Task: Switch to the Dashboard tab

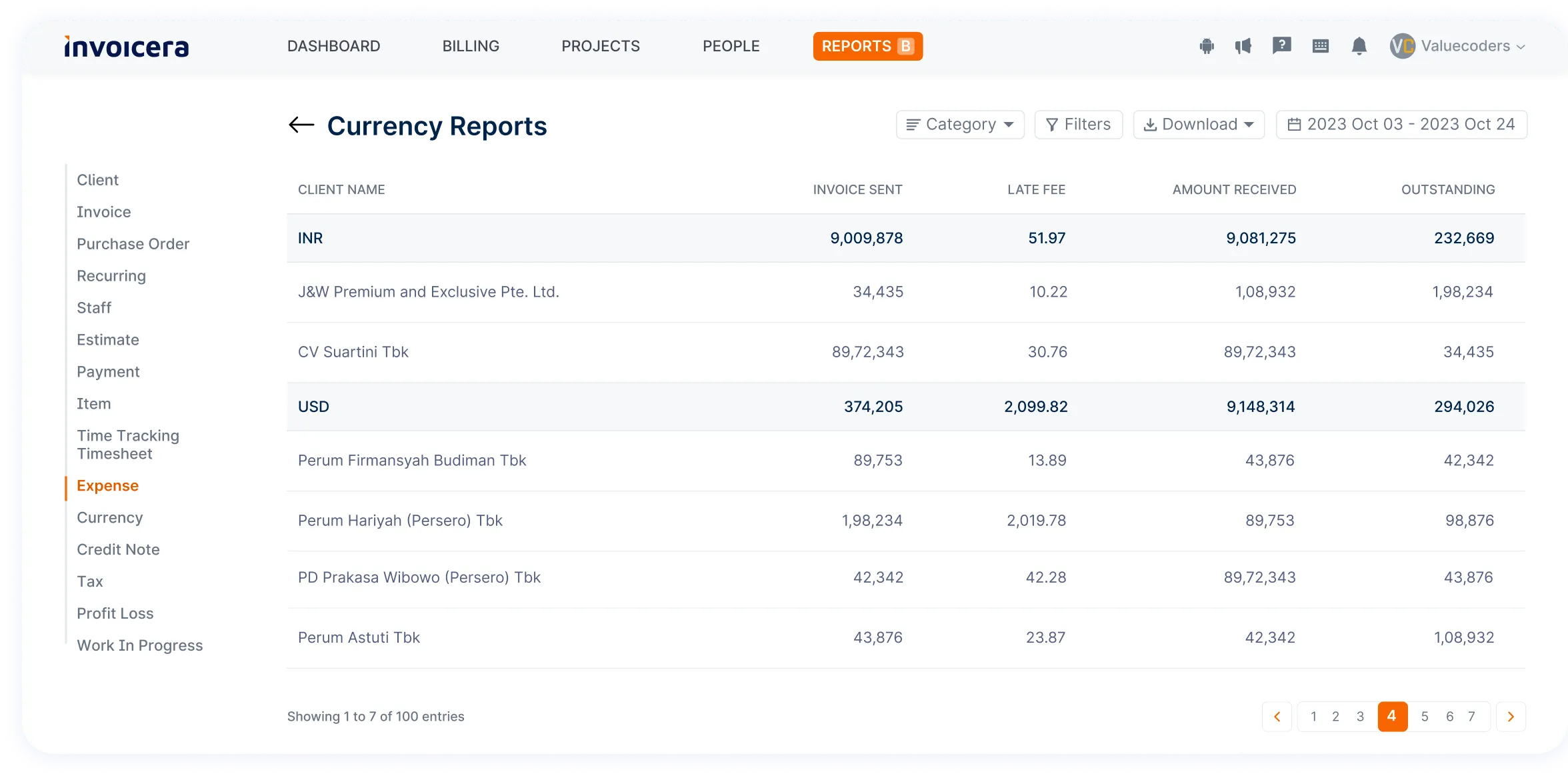Action: 333,46
